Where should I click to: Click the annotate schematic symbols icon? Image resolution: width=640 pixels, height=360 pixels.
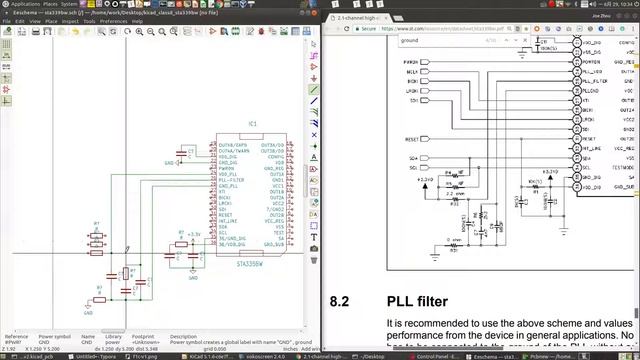(250, 31)
